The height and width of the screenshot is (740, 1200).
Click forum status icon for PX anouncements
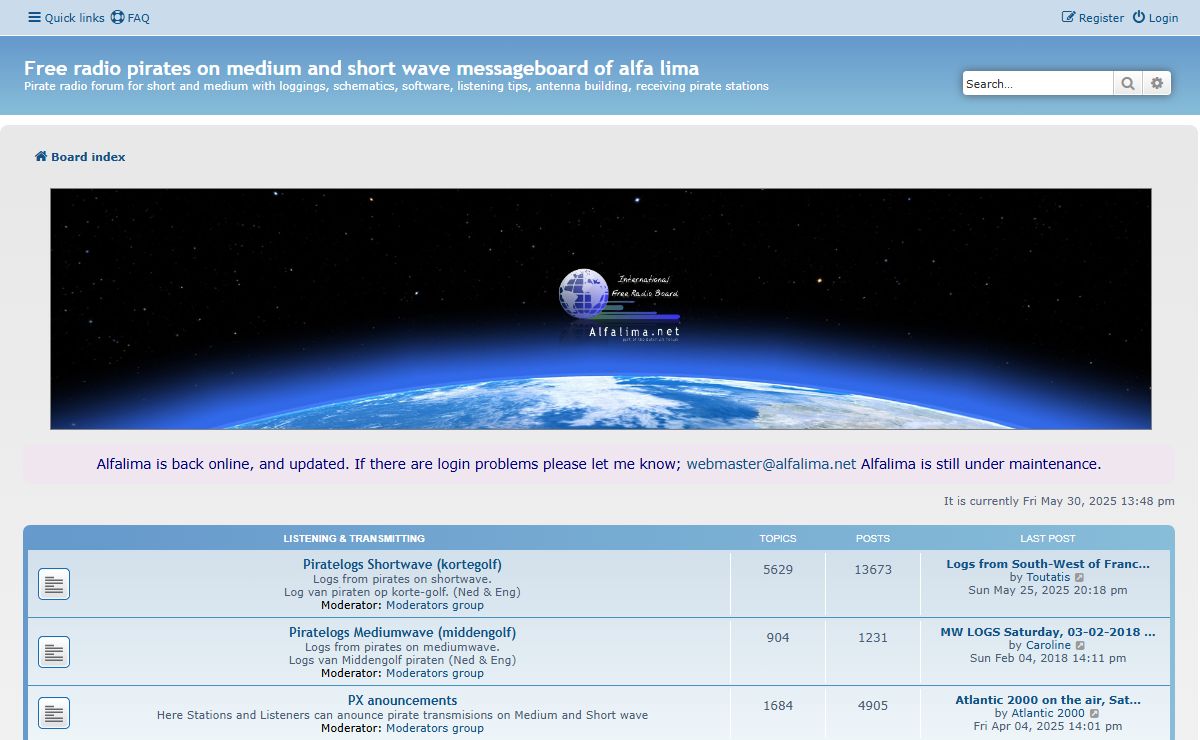[x=54, y=713]
